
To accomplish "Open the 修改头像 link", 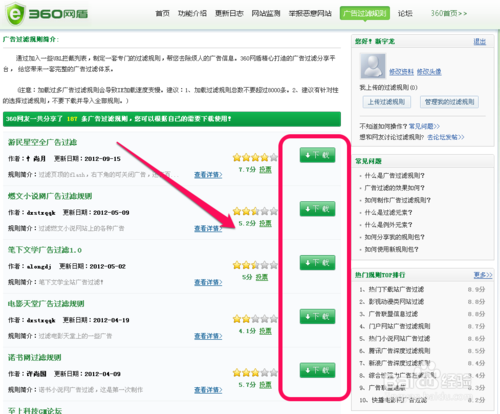I will [429, 72].
